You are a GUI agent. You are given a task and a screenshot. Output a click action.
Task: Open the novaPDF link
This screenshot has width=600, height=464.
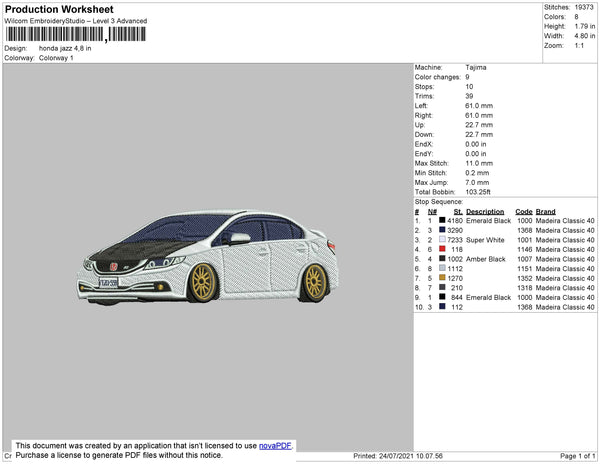(277, 446)
